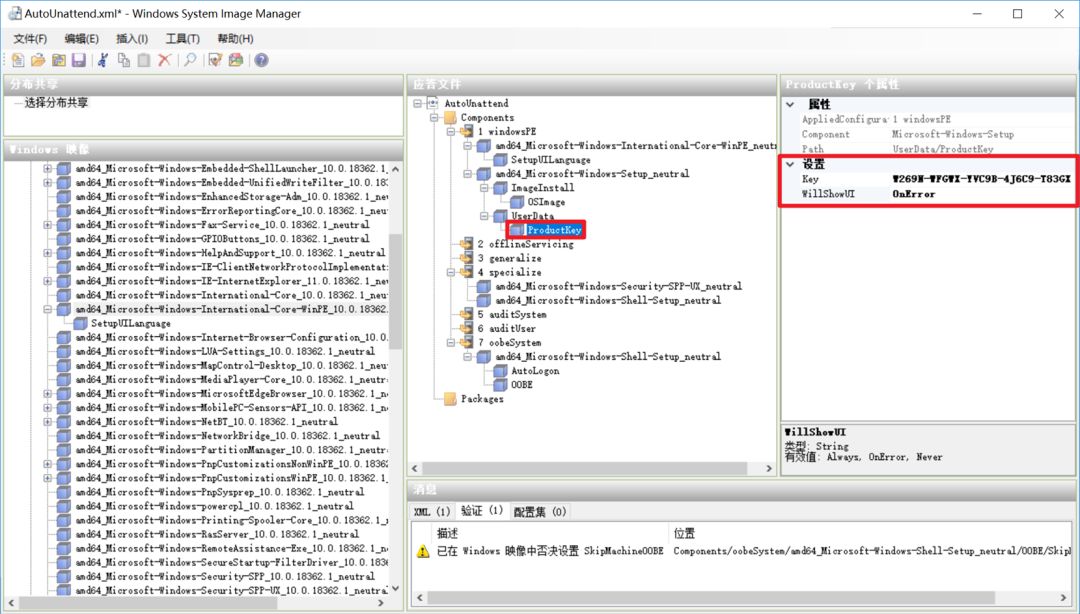The width and height of the screenshot is (1080, 614).
Task: Collapse the UserData tree node
Action: click(x=484, y=216)
